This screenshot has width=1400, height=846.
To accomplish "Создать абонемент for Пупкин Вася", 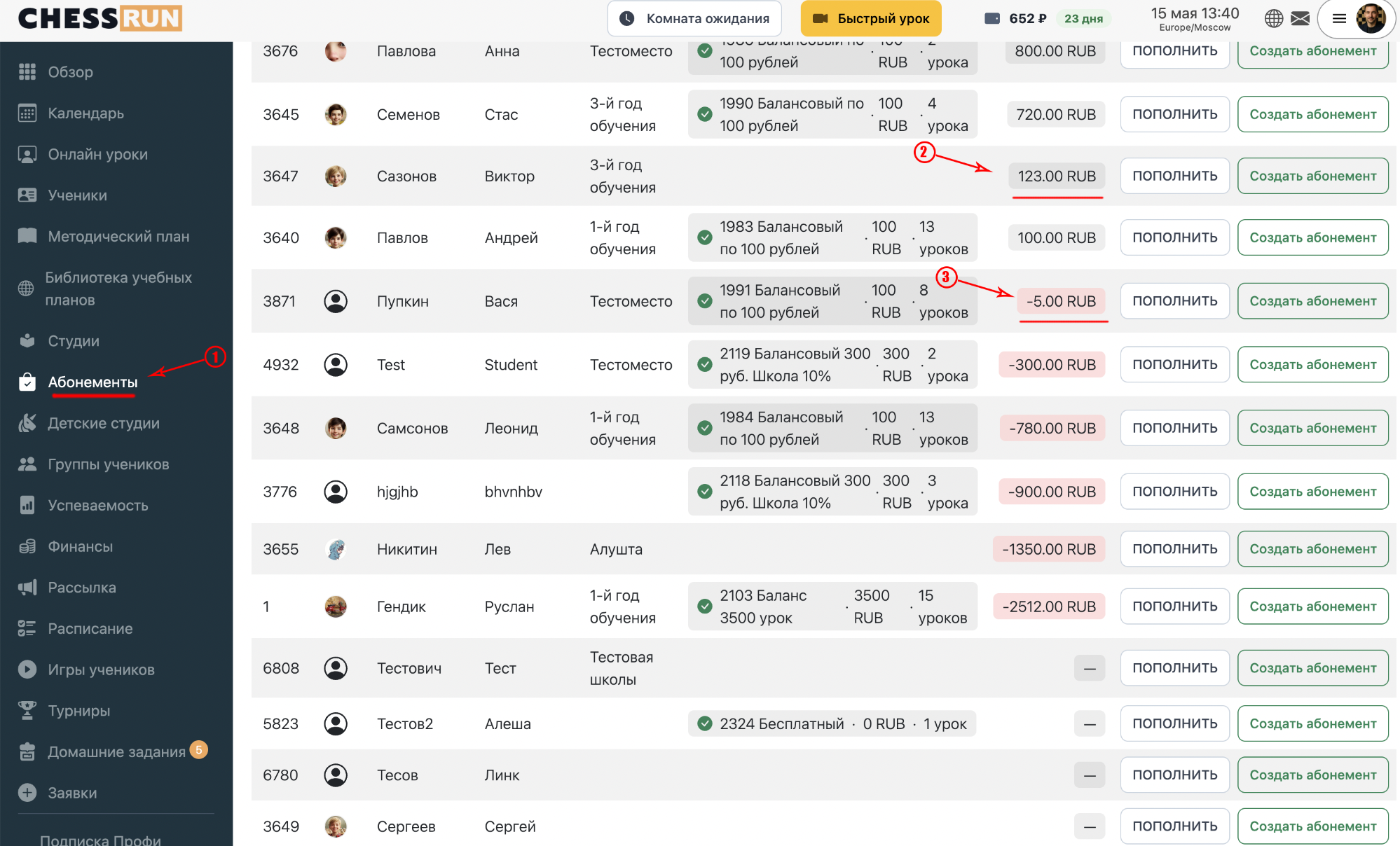I will (x=1313, y=301).
